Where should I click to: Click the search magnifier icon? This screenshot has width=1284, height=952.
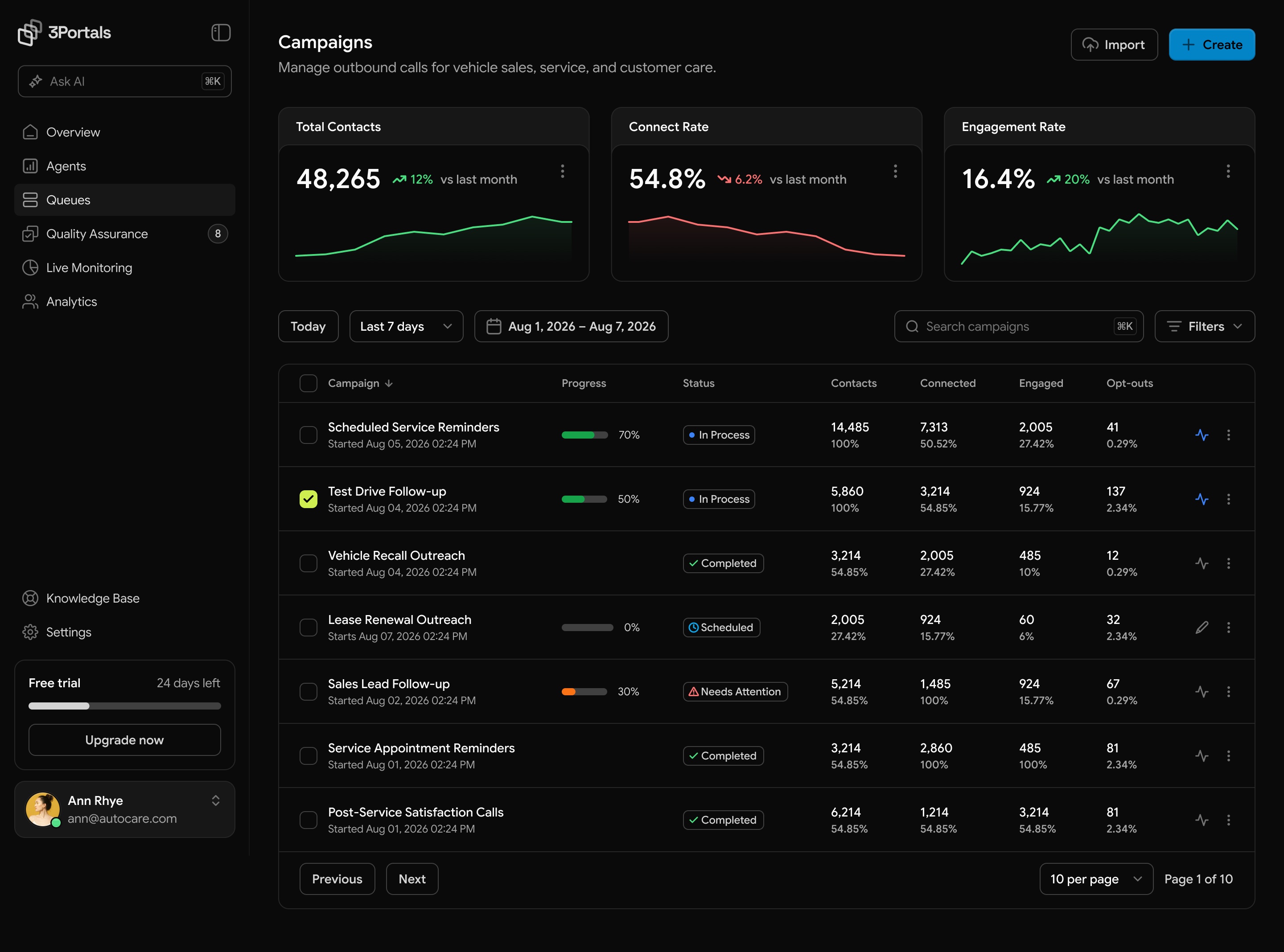[912, 327]
